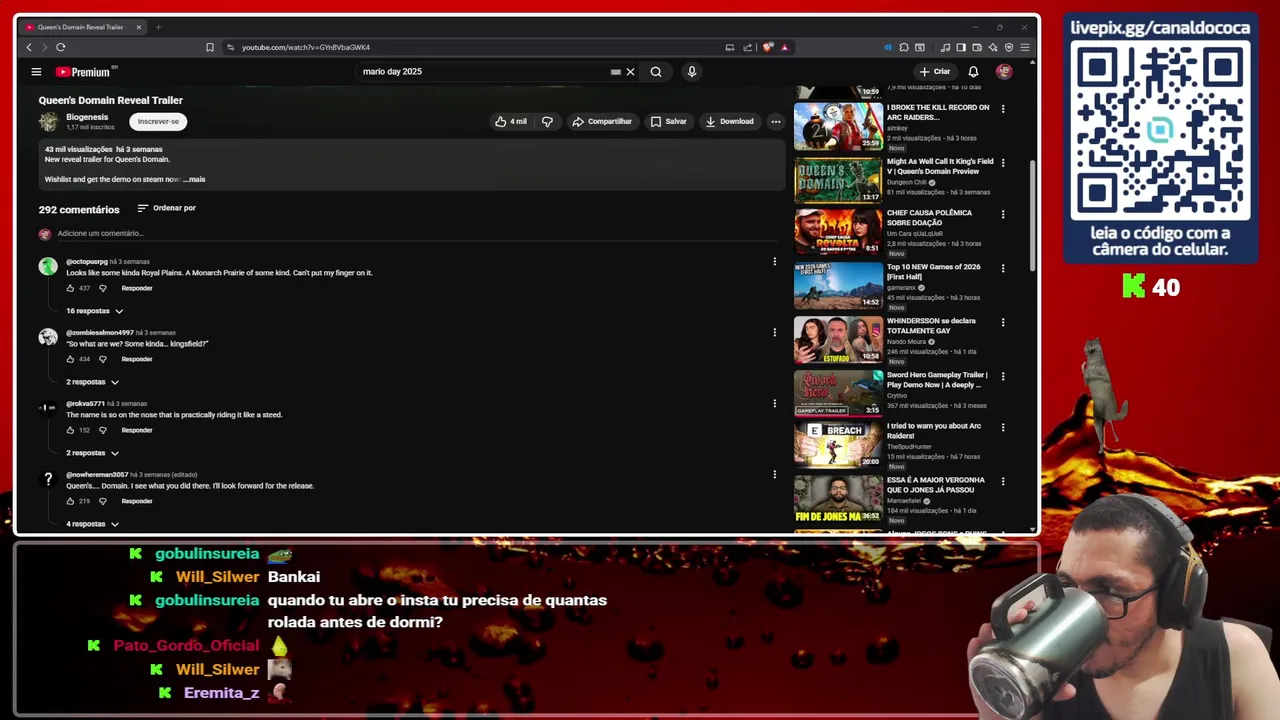Expand 2 respostas under @rokva5771
Screen dimensions: 1280x720
92,453
